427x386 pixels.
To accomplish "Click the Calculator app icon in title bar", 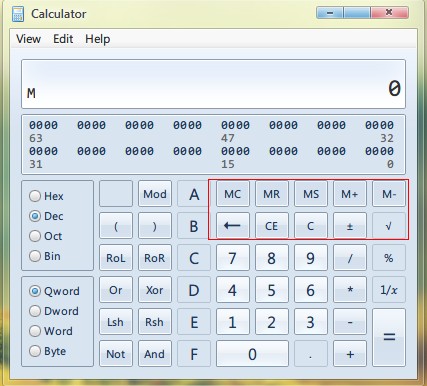I will (x=18, y=14).
